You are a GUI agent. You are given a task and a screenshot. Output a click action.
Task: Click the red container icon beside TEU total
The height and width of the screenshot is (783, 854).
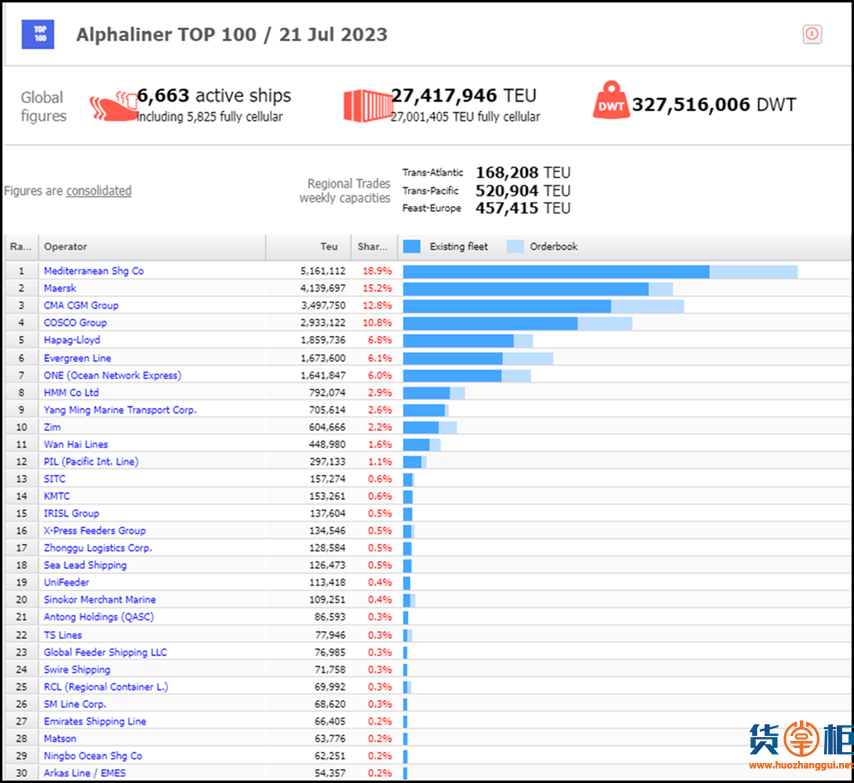point(368,106)
